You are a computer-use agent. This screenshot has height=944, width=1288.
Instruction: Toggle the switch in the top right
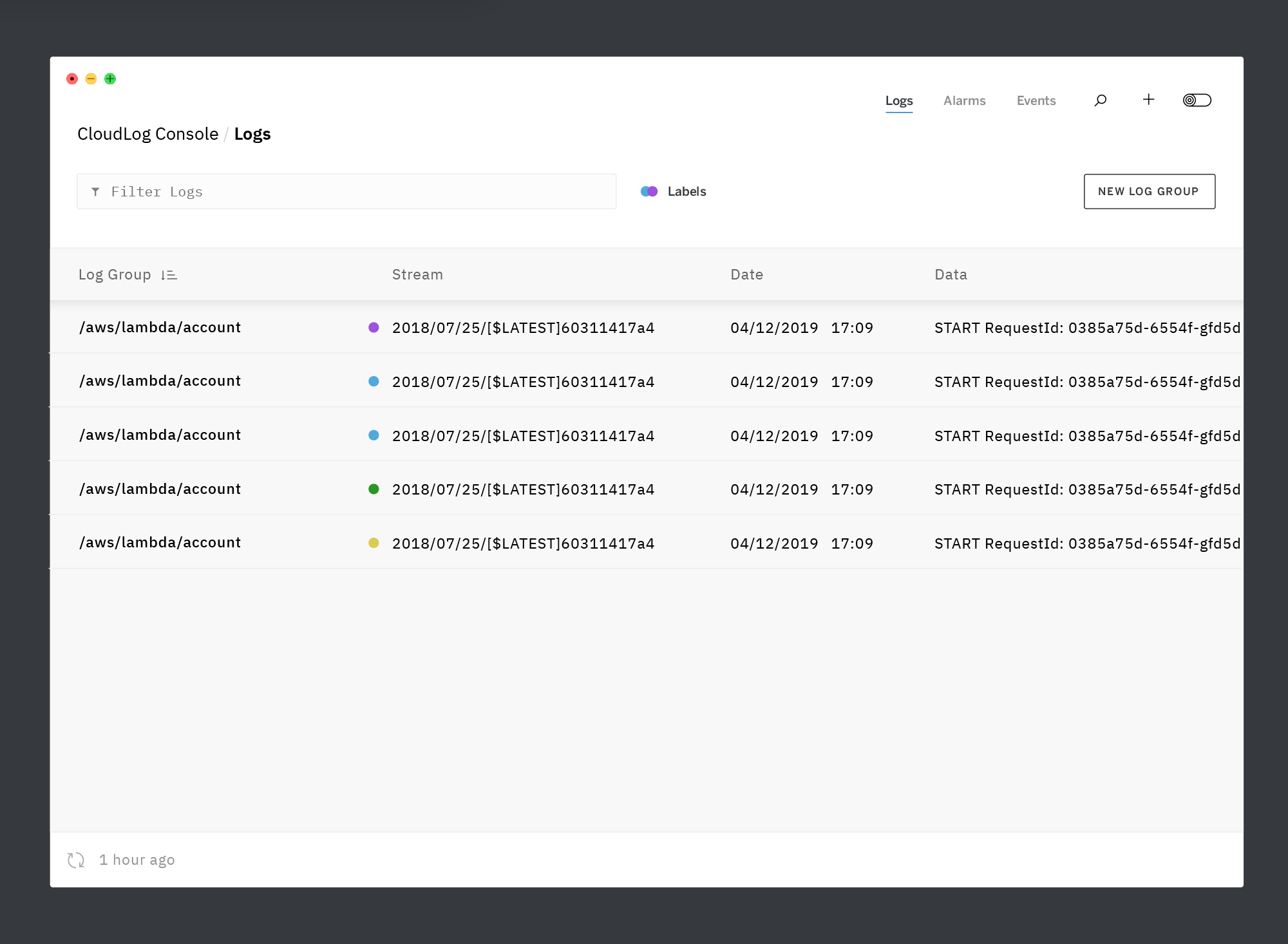pyautogui.click(x=1197, y=100)
